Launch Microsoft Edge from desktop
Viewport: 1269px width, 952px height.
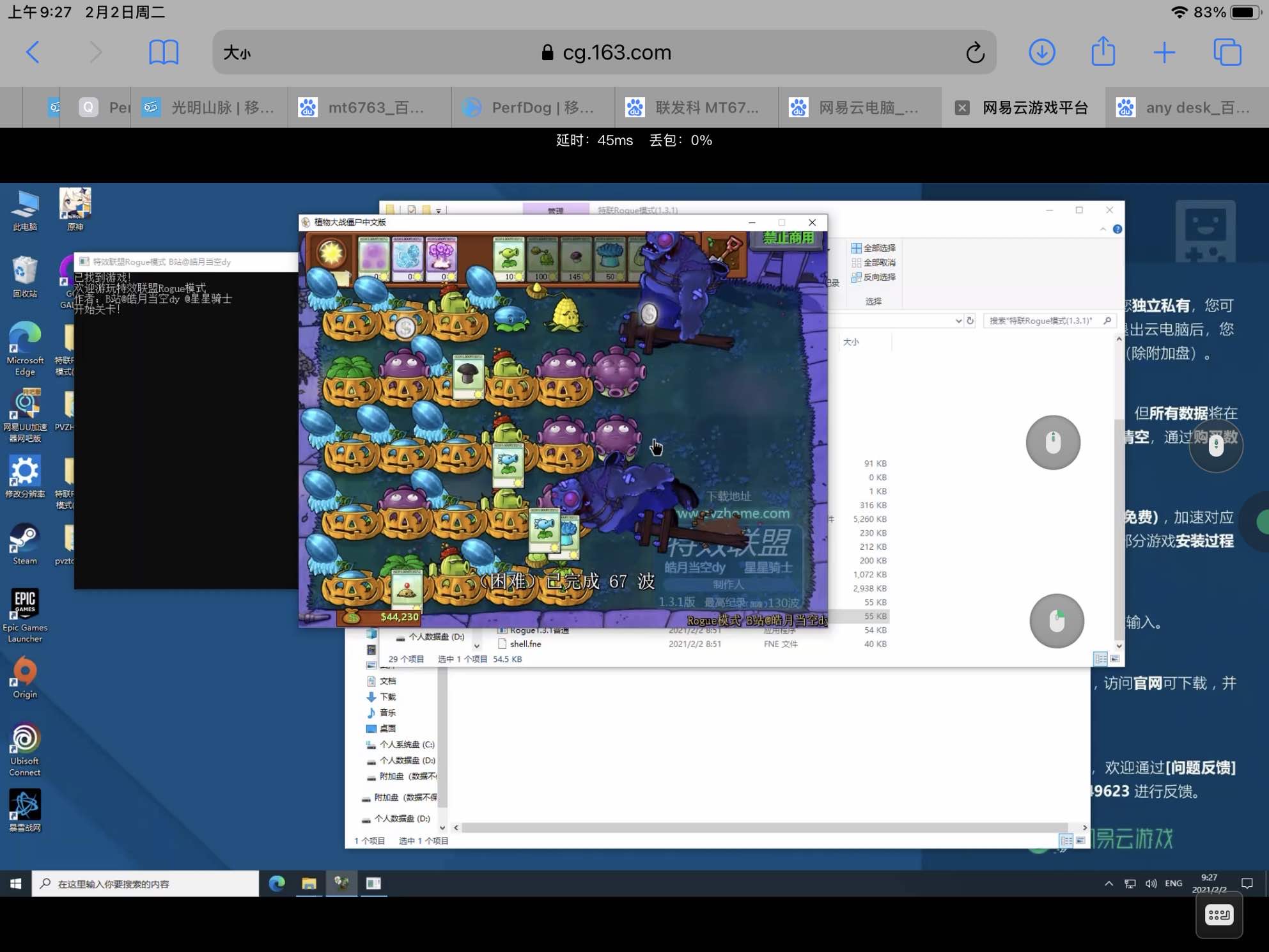tap(25, 348)
